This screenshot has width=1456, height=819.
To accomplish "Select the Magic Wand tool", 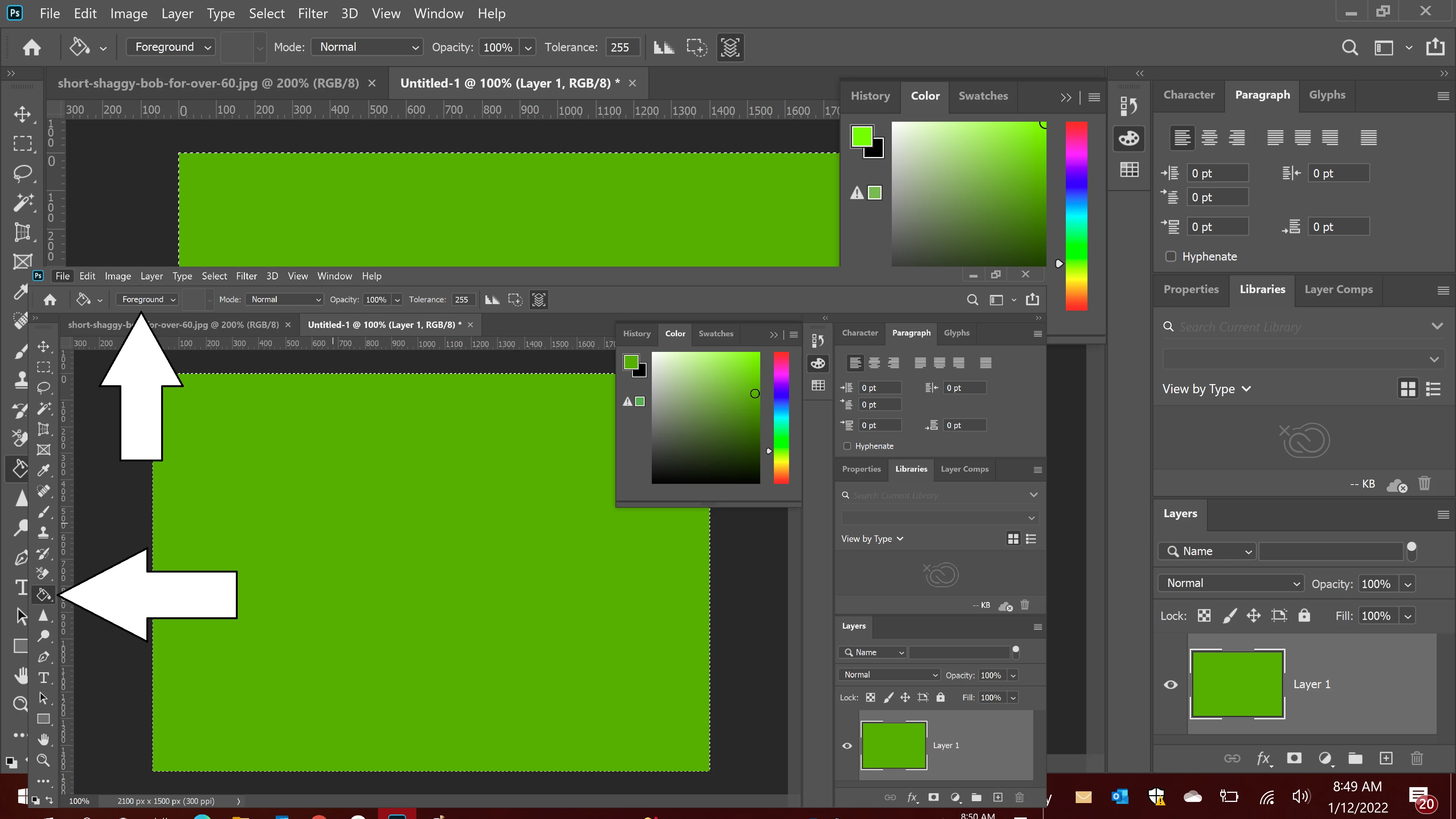I will [x=23, y=202].
